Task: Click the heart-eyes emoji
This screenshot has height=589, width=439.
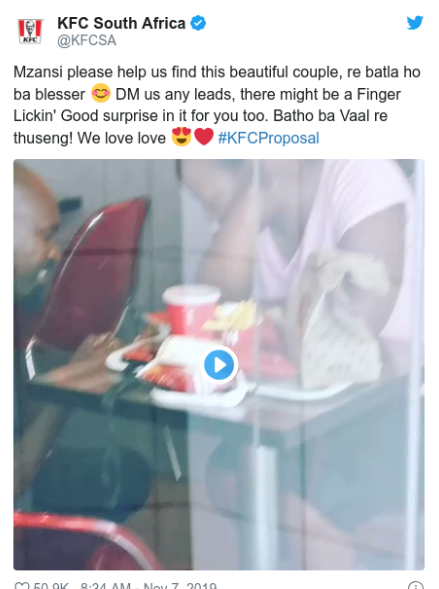Action: pyautogui.click(x=181, y=137)
